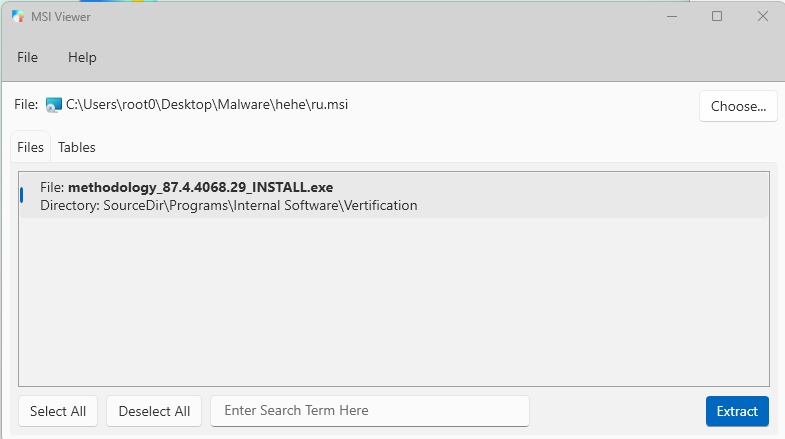Click the MSI Viewer app icon in title bar

18,17
